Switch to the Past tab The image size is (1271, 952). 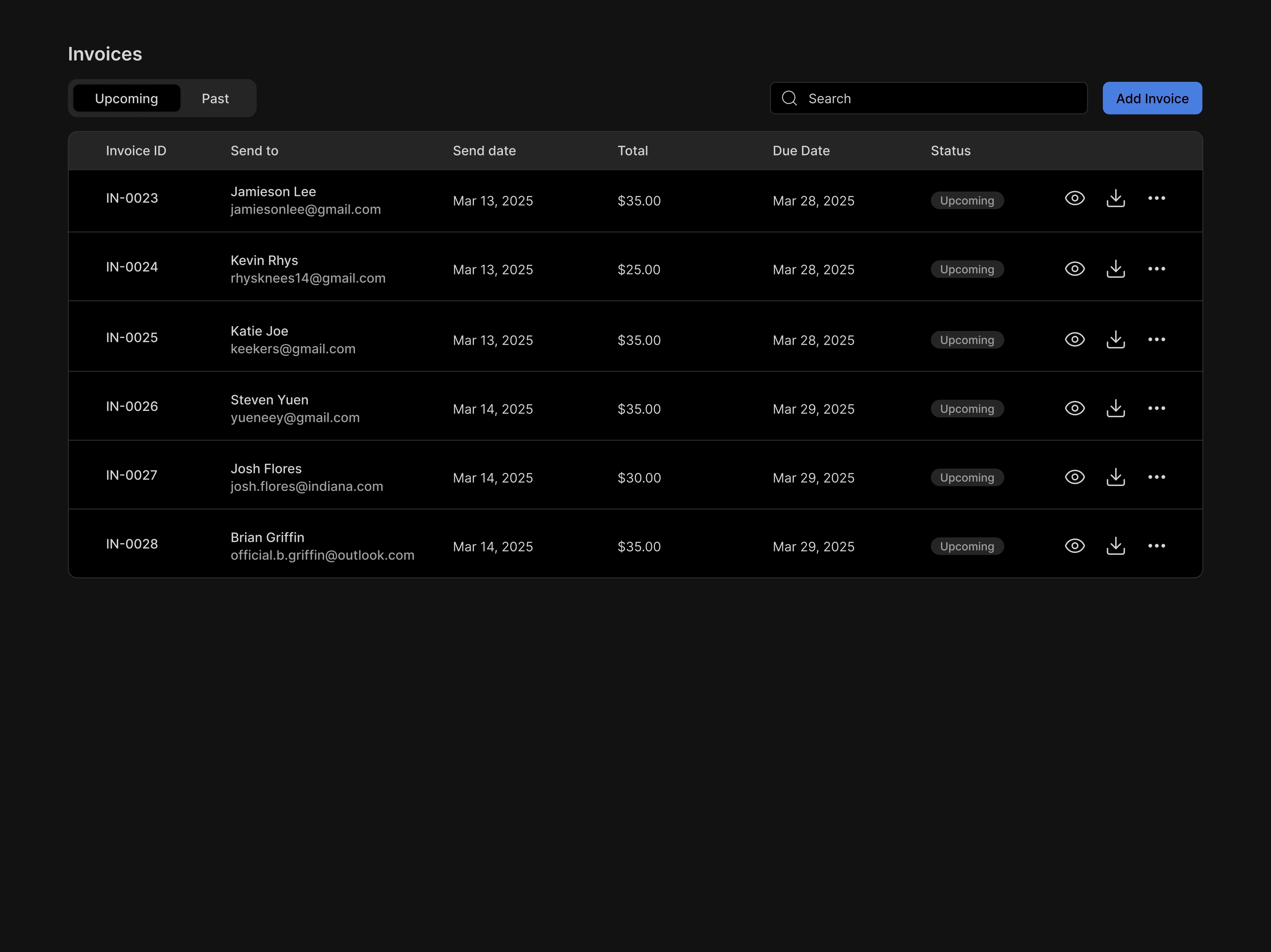pyautogui.click(x=215, y=98)
